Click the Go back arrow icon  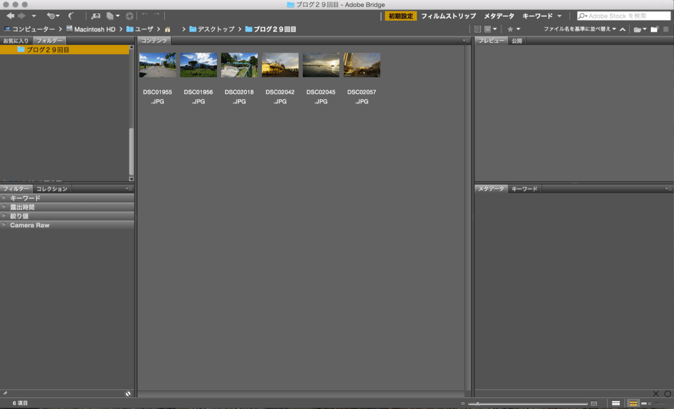tap(10, 16)
